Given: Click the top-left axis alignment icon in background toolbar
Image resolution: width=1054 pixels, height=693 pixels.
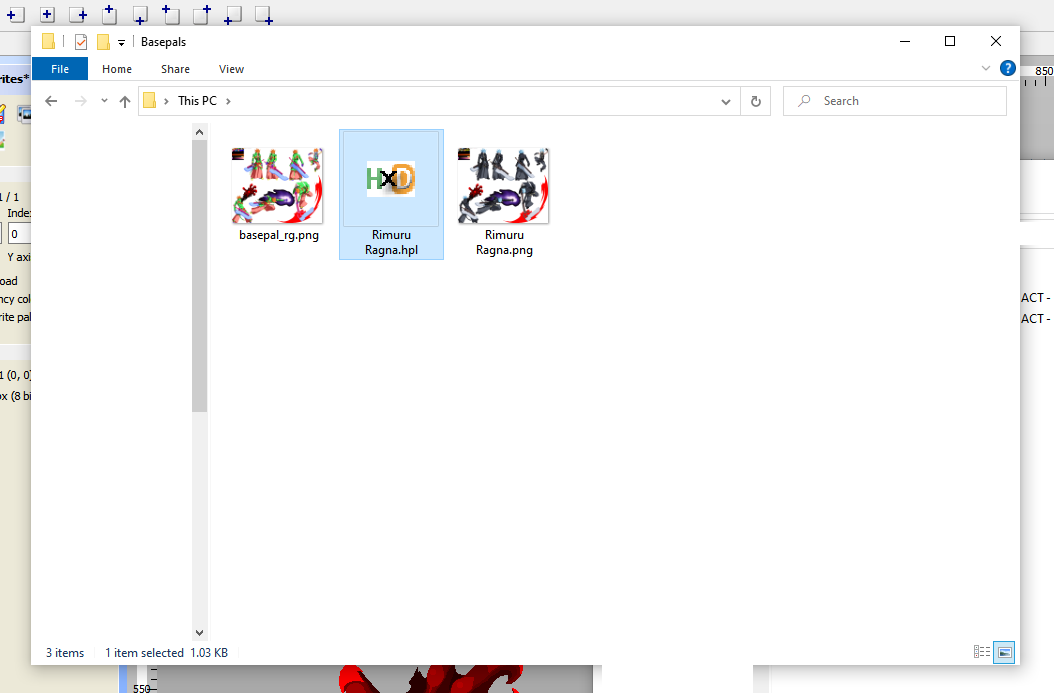Looking at the screenshot, I should pyautogui.click(x=171, y=15).
